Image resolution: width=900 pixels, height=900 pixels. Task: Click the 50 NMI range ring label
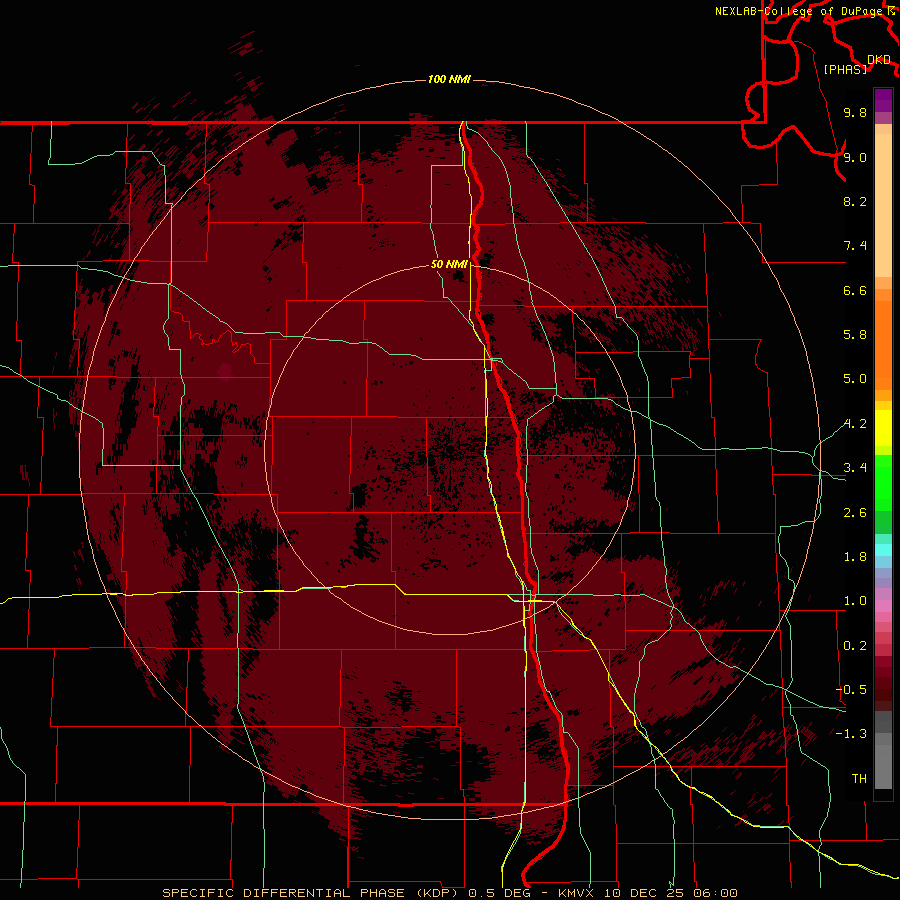point(449,264)
